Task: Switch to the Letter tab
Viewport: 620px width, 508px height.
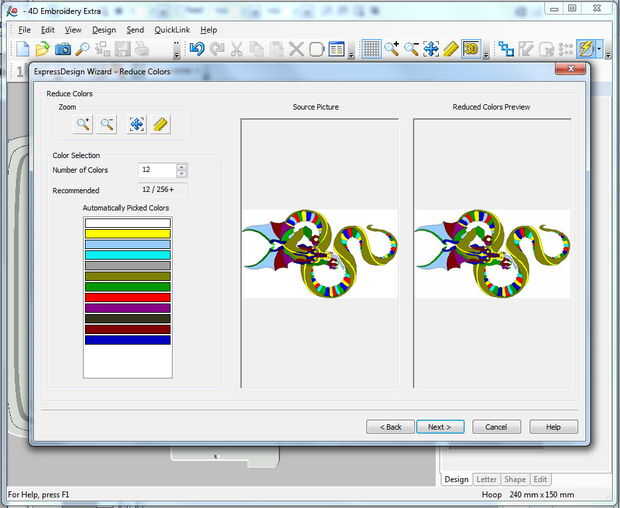Action: coord(486,480)
